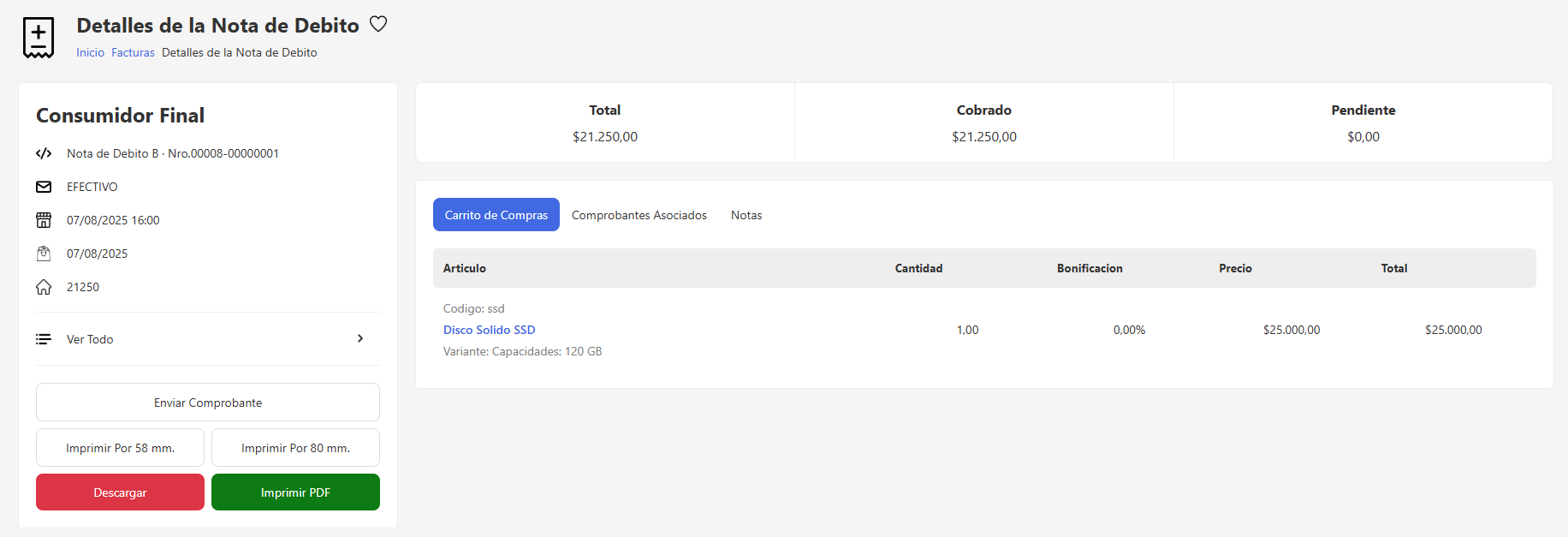
Task: Click the debit note receipt icon in header
Action: [x=39, y=38]
